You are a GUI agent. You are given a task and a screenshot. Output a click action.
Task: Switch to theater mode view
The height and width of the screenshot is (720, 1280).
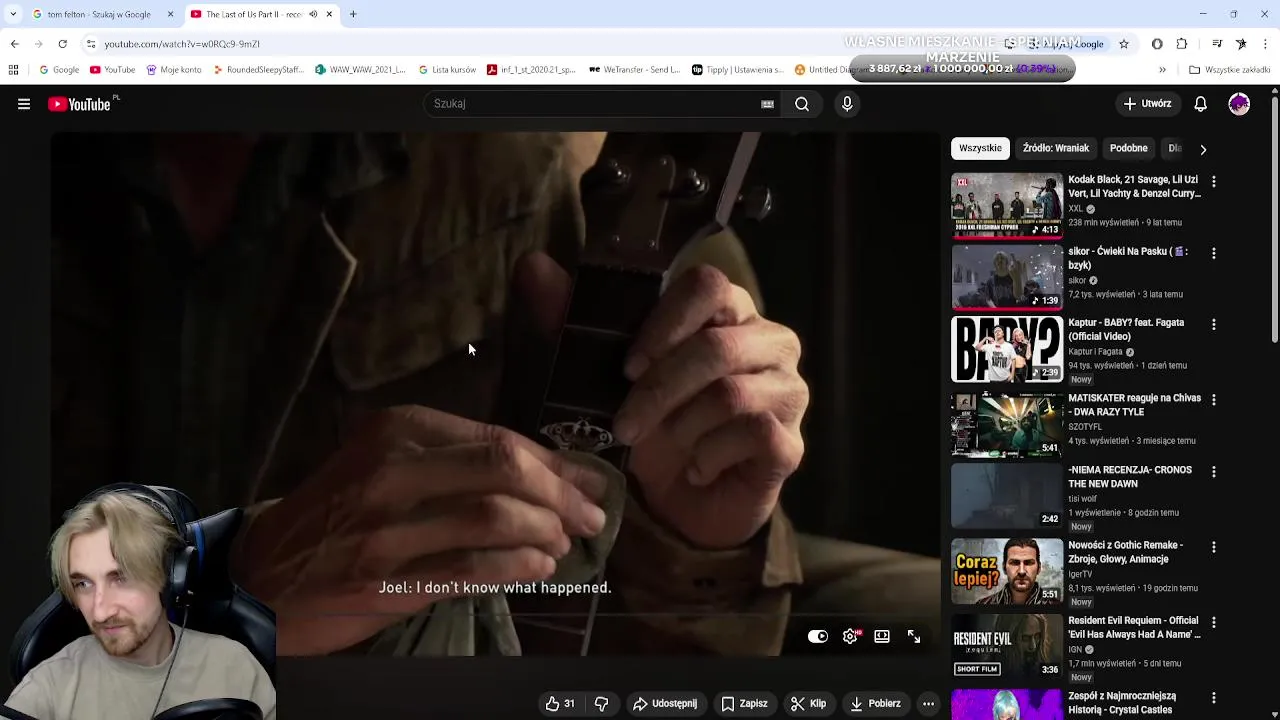coord(882,637)
